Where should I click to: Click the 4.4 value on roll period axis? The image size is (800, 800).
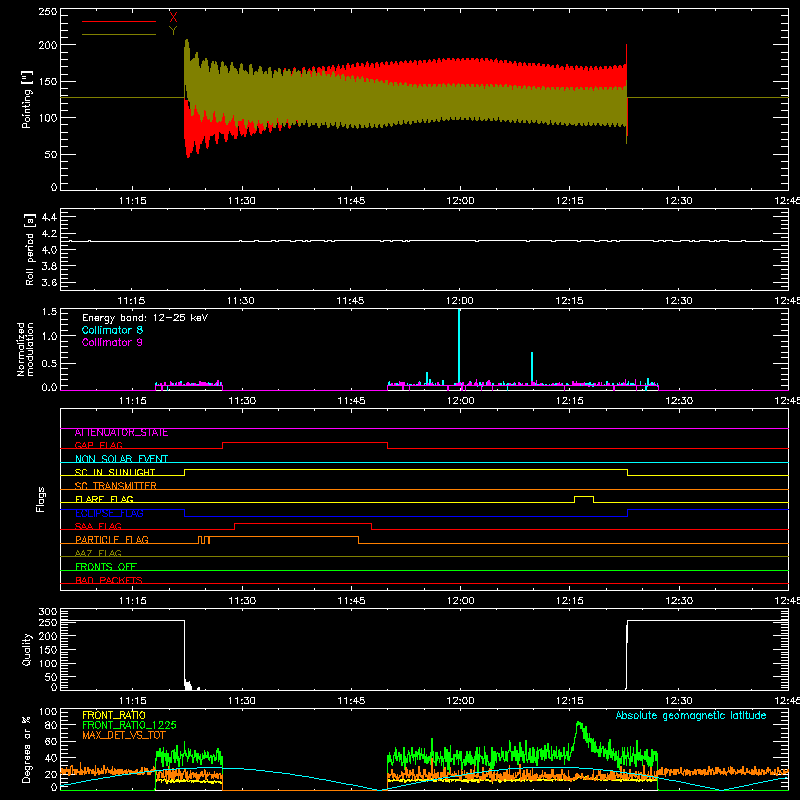tap(49, 217)
